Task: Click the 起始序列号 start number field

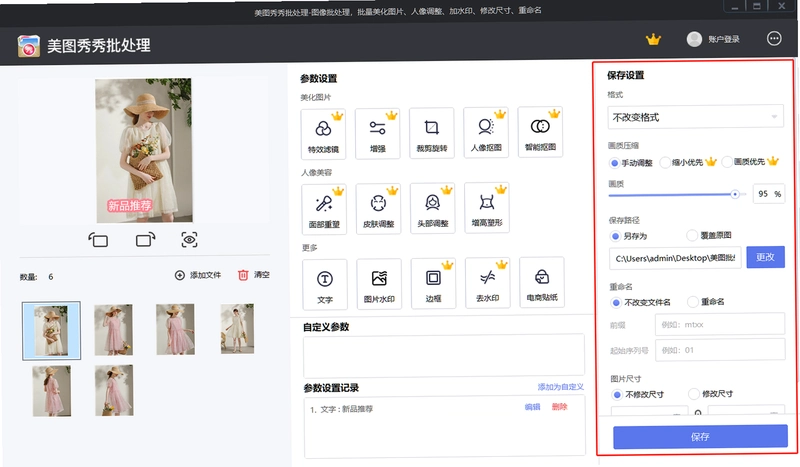Action: 720,350
